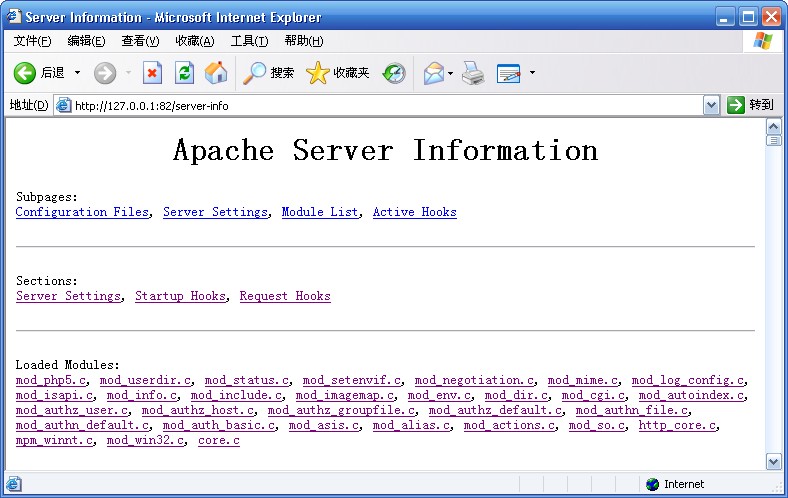Open the mod_status.c module link
The height and width of the screenshot is (498, 788).
point(247,380)
